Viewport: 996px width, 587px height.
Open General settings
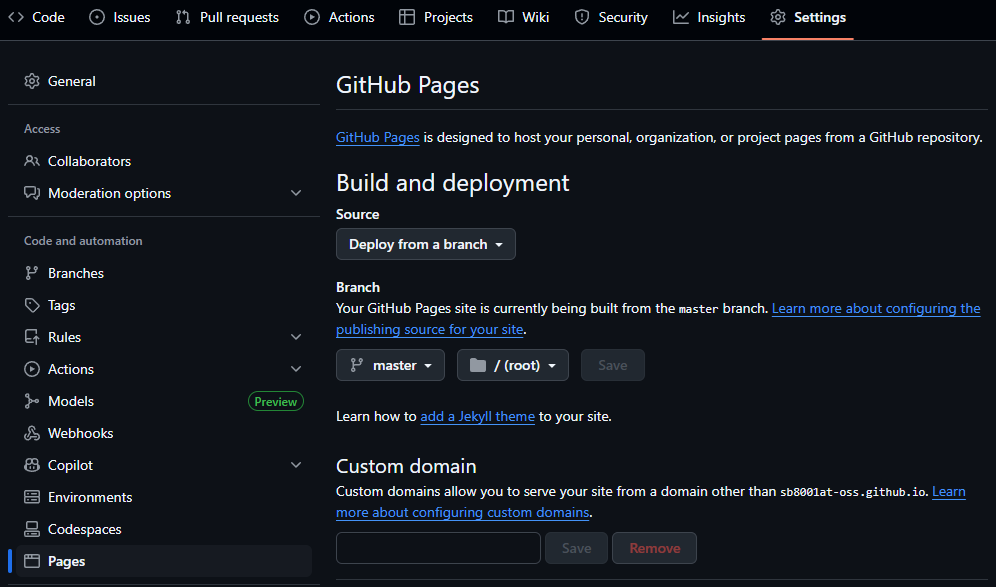(x=164, y=81)
